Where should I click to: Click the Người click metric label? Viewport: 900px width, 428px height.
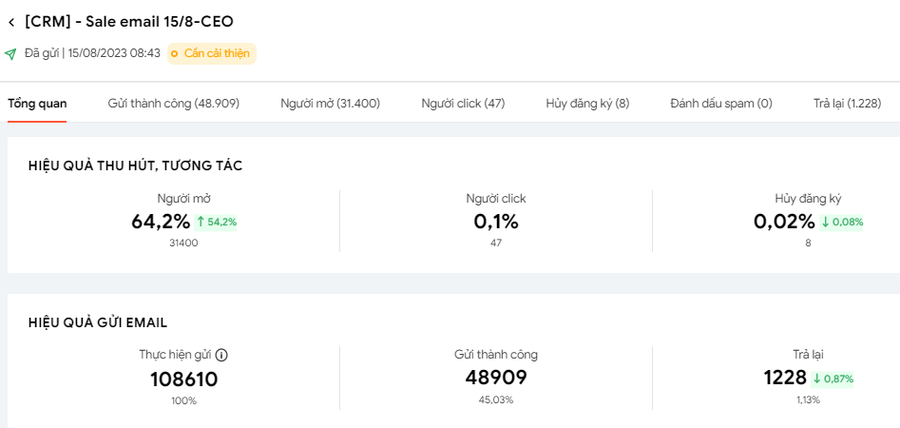496,199
